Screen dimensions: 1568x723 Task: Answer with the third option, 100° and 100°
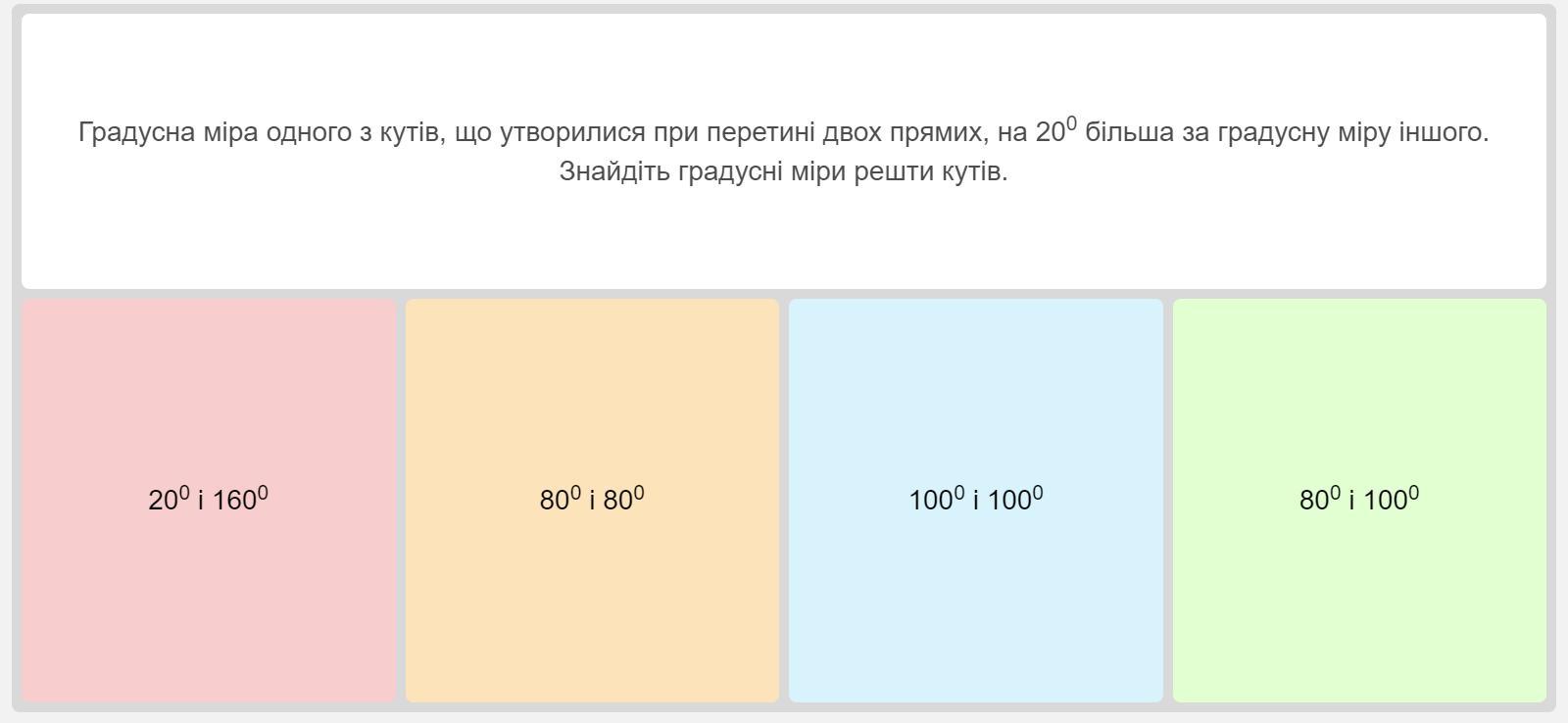tap(976, 588)
